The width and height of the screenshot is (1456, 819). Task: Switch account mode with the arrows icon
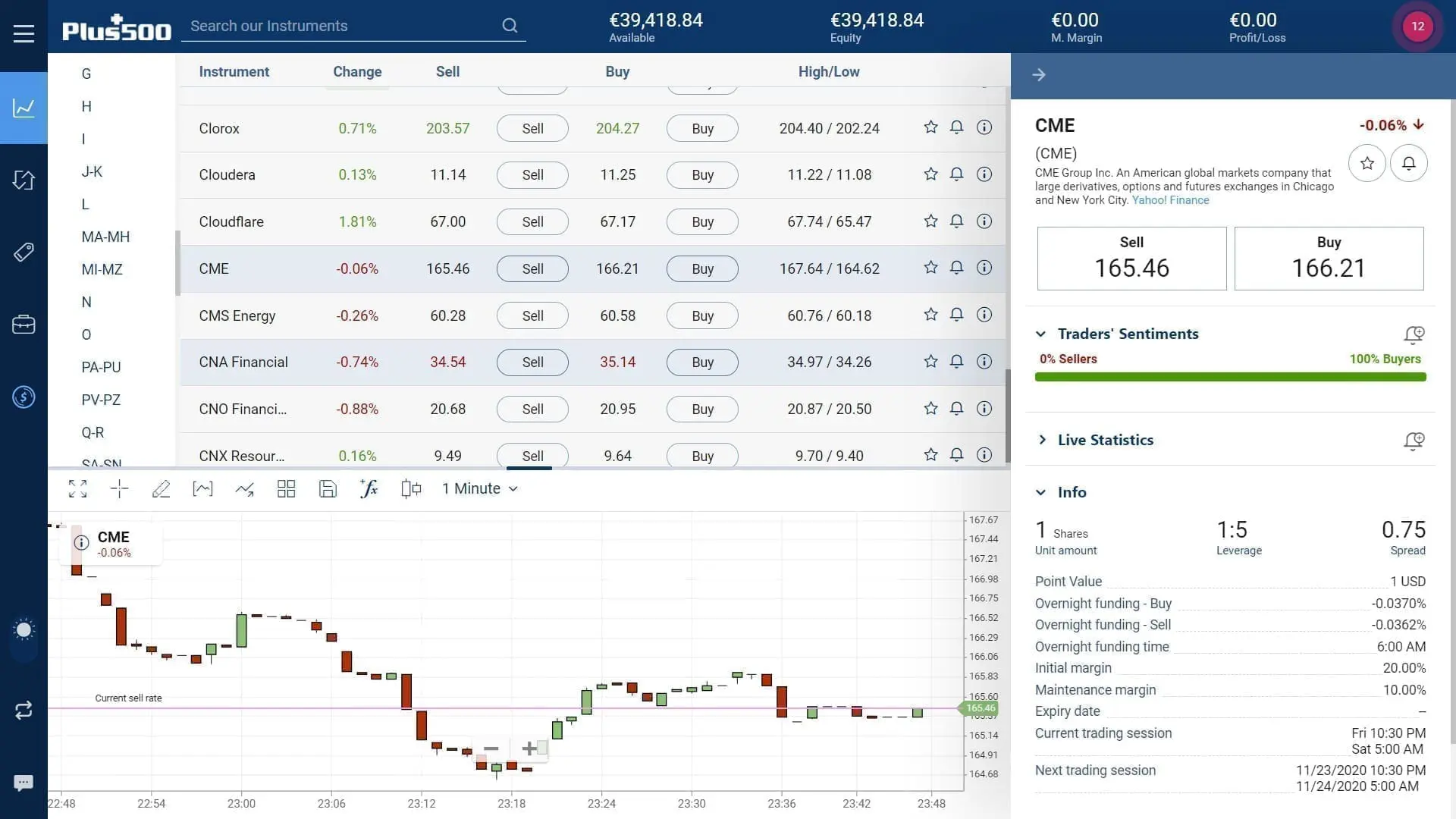(x=24, y=710)
